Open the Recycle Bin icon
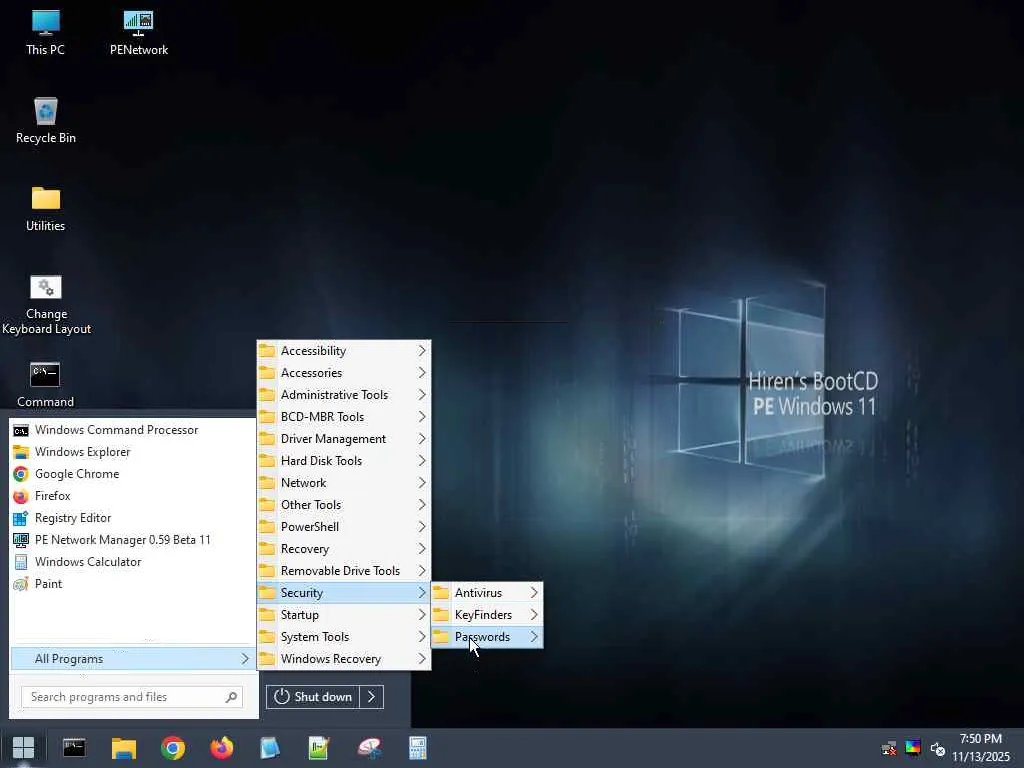 [45, 120]
